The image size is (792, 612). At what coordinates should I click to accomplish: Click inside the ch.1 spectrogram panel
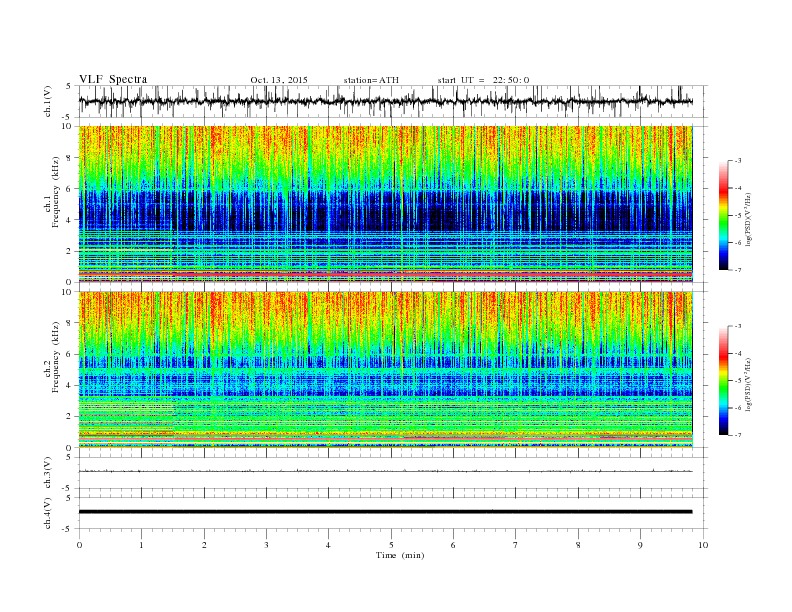coord(385,204)
